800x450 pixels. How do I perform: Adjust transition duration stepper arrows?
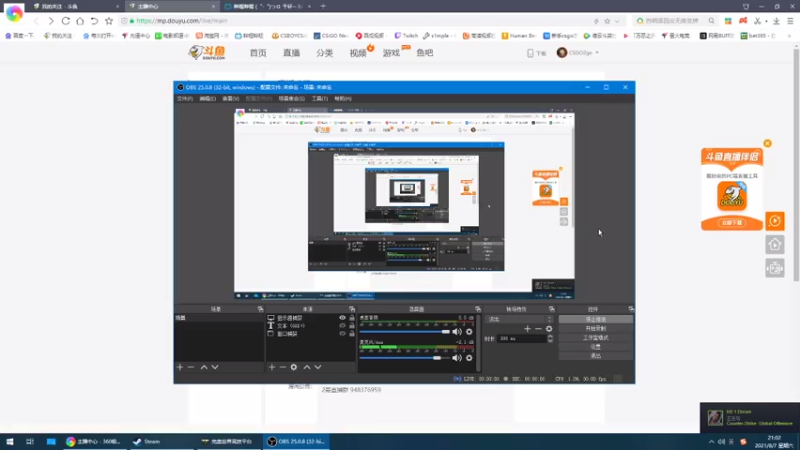550,338
